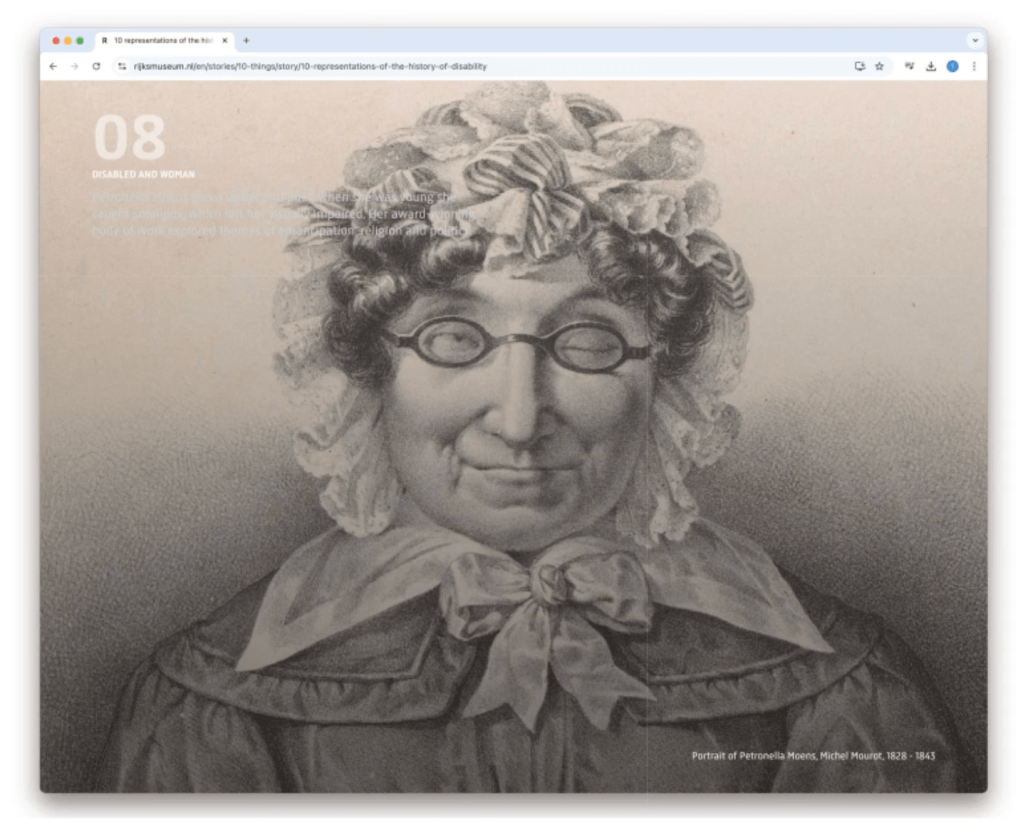Viewport: 1023px width, 832px height.
Task: Open the browser downloads icon
Action: pyautogui.click(x=931, y=66)
